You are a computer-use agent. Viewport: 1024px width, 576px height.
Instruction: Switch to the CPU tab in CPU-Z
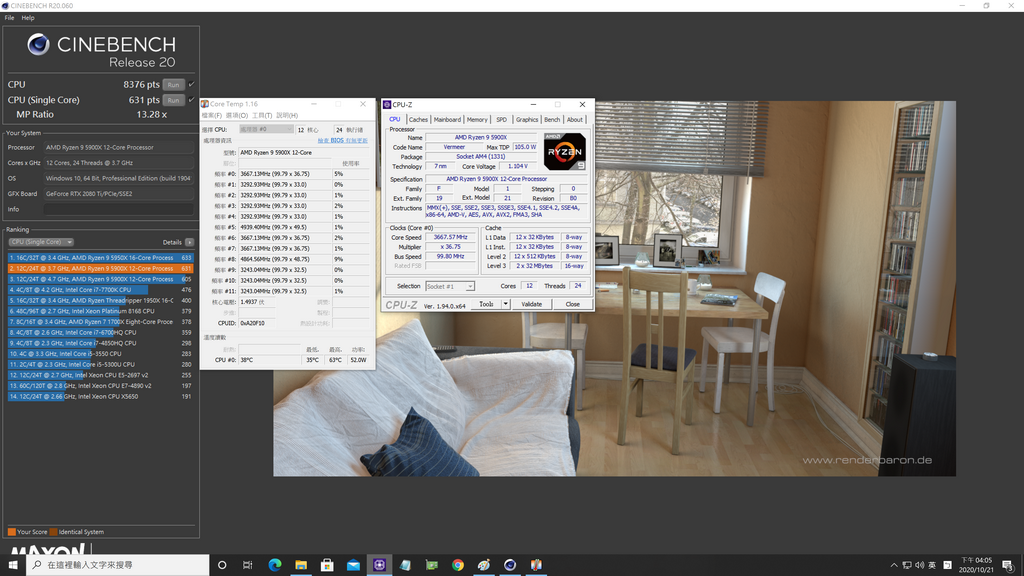point(394,120)
